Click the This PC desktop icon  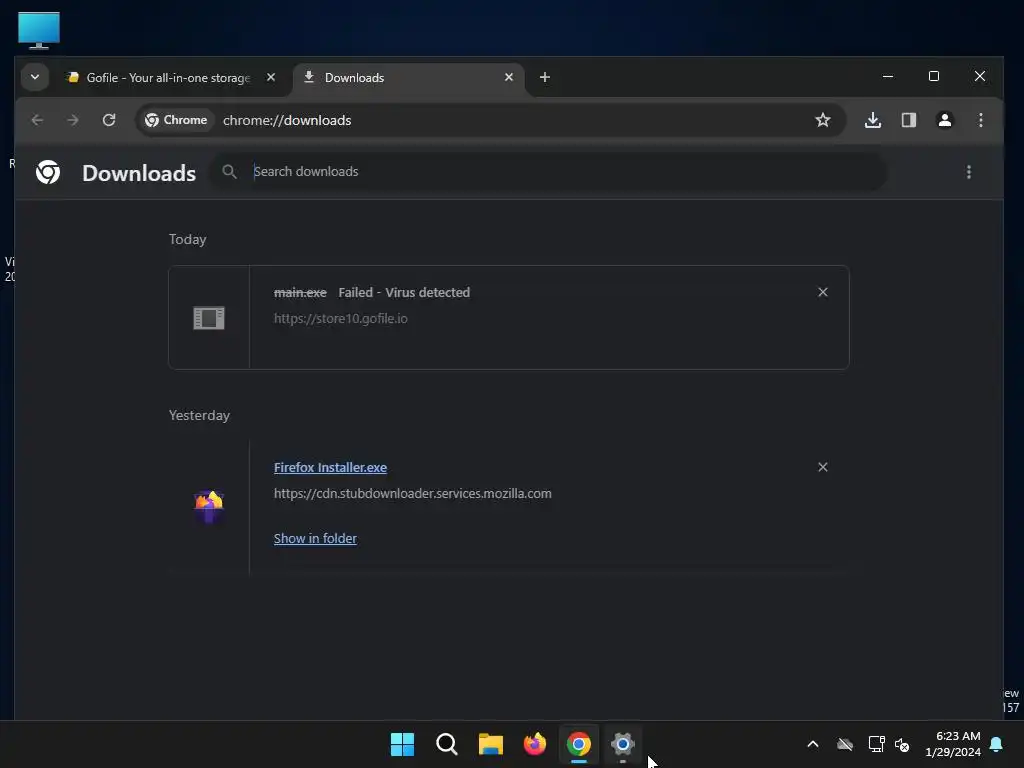(x=39, y=30)
